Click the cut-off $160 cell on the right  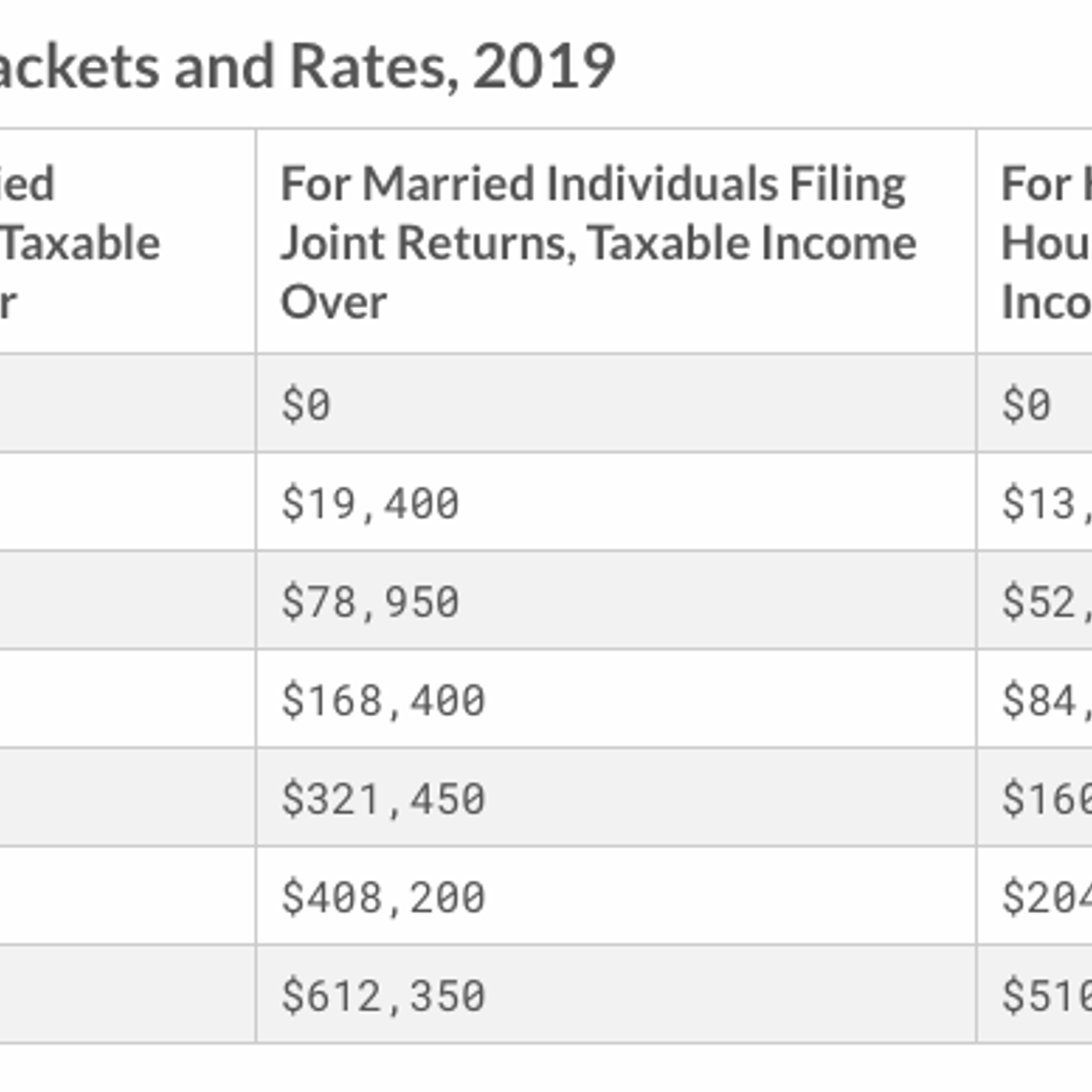1045,799
